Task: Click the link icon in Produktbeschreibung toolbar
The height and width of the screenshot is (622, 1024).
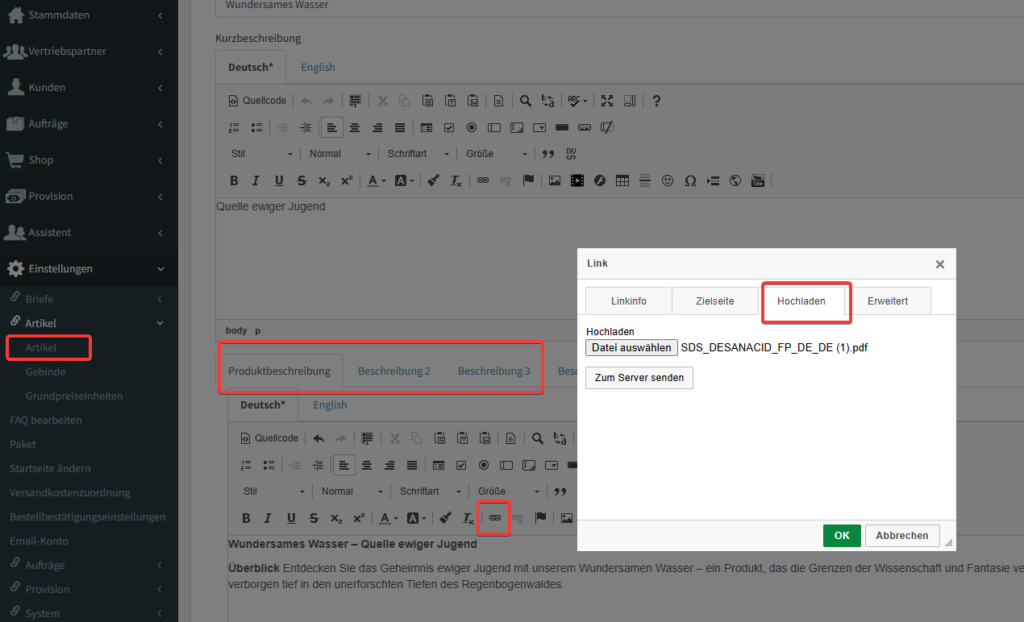Action: pyautogui.click(x=494, y=518)
